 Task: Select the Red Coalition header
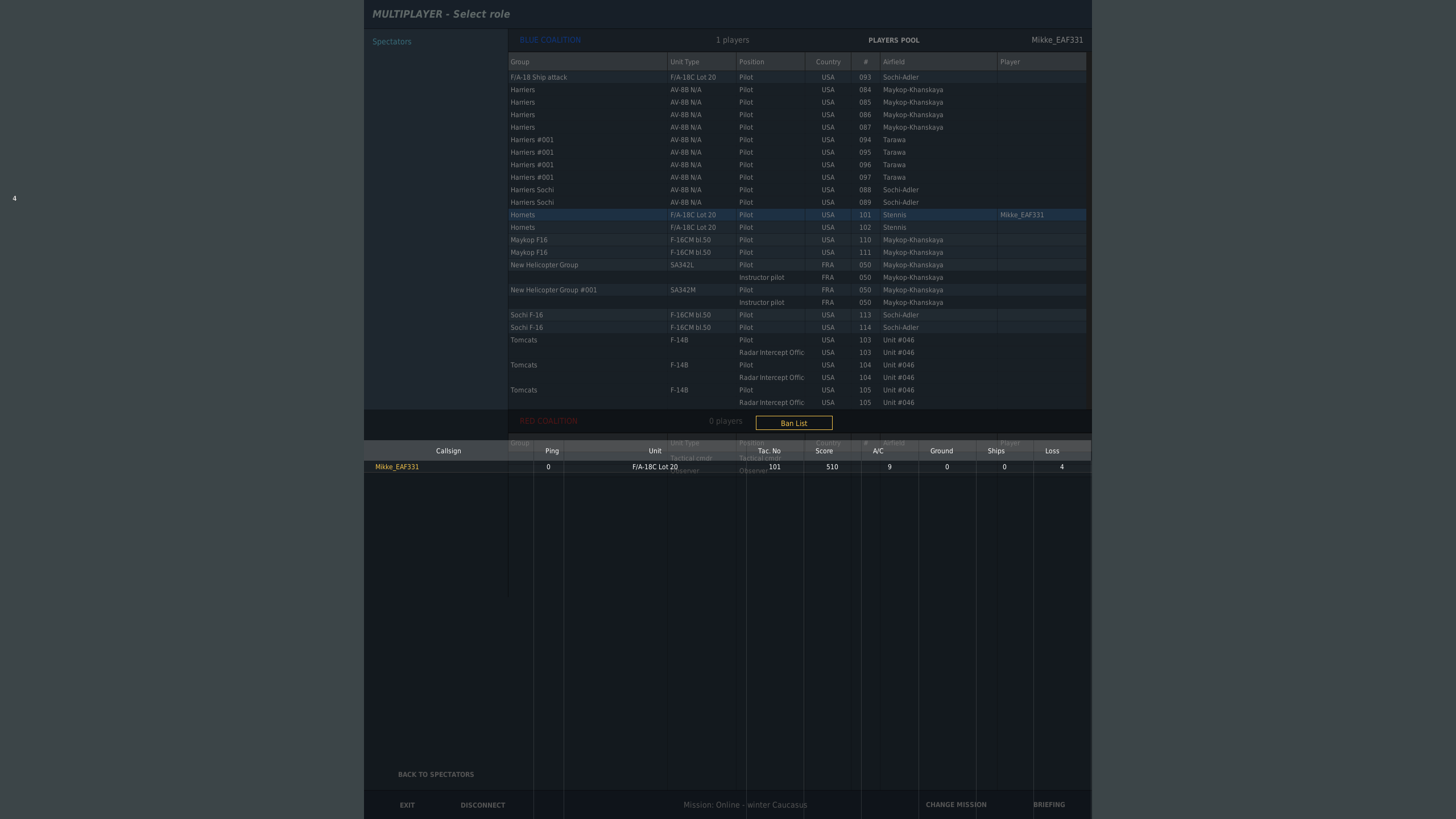548,421
